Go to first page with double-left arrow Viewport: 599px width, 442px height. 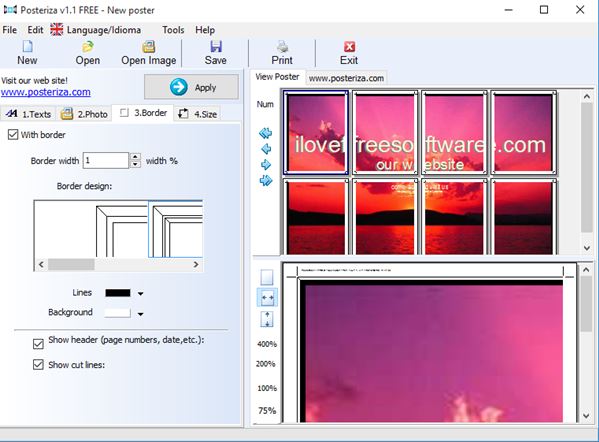[x=266, y=133]
